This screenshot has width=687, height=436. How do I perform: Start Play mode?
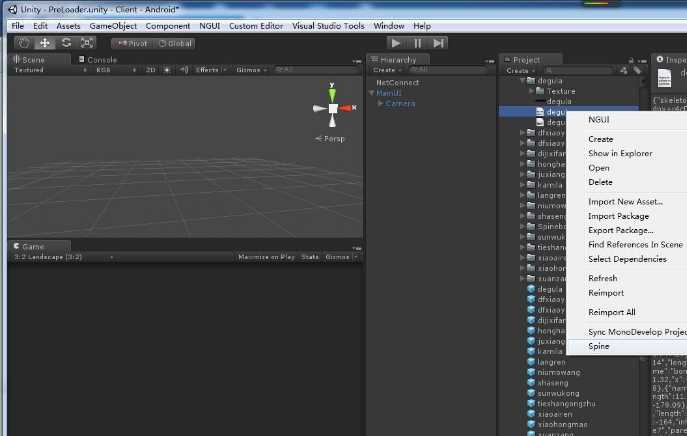(x=396, y=43)
